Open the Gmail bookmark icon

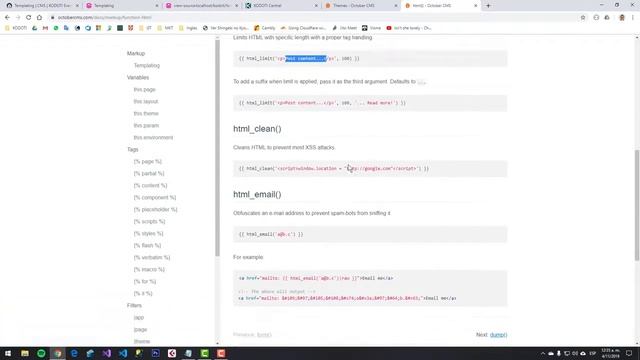click(45, 28)
